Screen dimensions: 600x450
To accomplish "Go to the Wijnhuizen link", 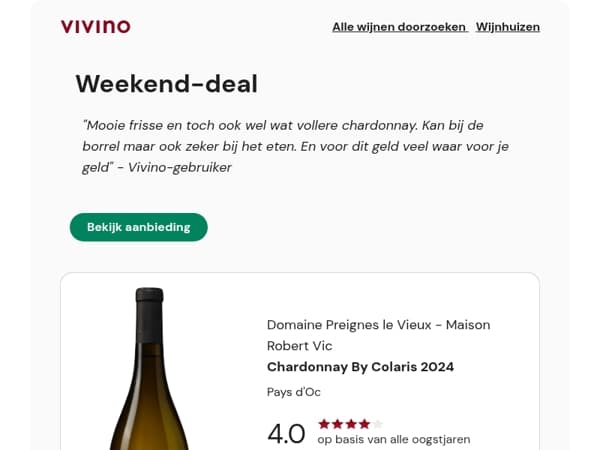I will coord(508,27).
